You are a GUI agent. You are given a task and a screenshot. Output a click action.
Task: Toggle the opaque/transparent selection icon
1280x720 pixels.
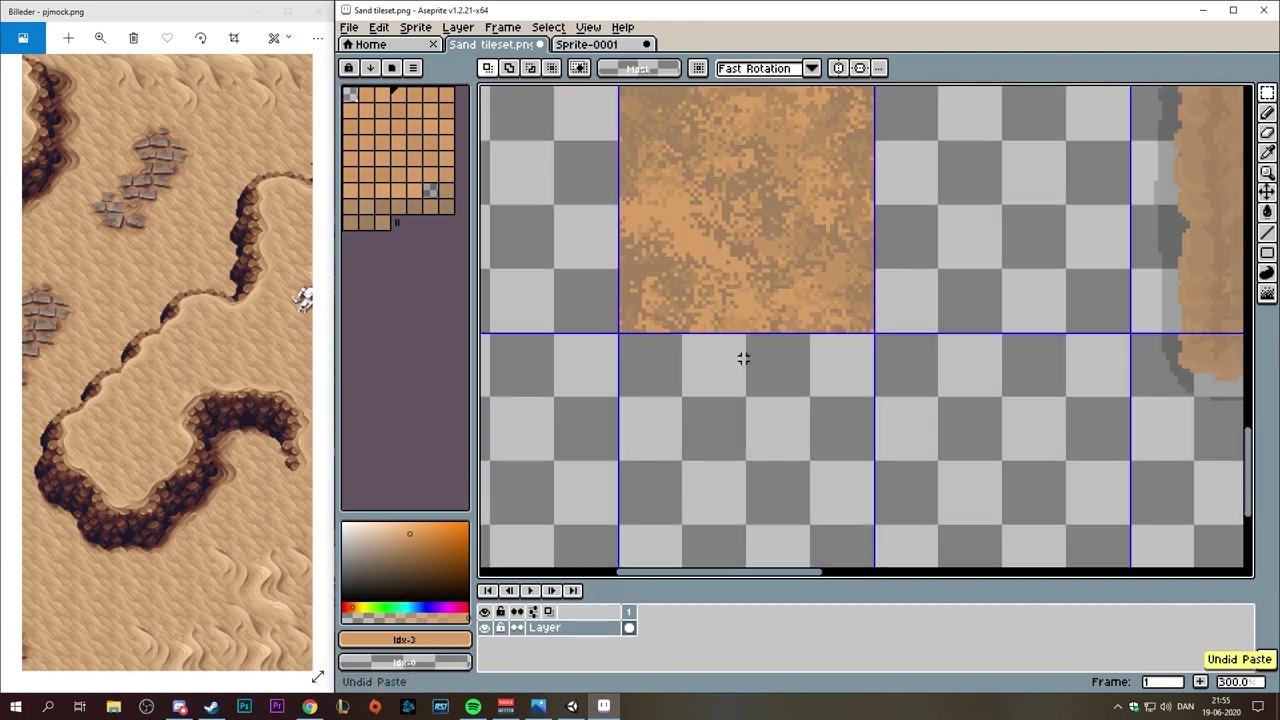pyautogui.click(x=579, y=68)
